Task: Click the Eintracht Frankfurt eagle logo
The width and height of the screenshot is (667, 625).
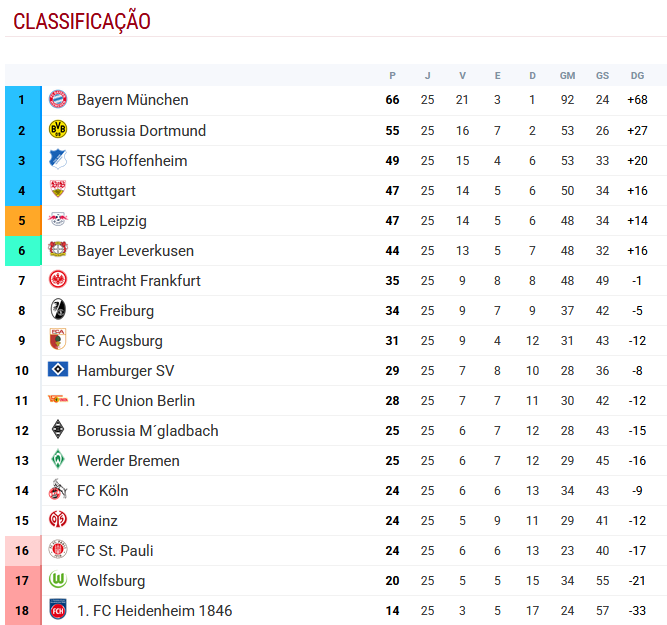Action: pos(58,280)
